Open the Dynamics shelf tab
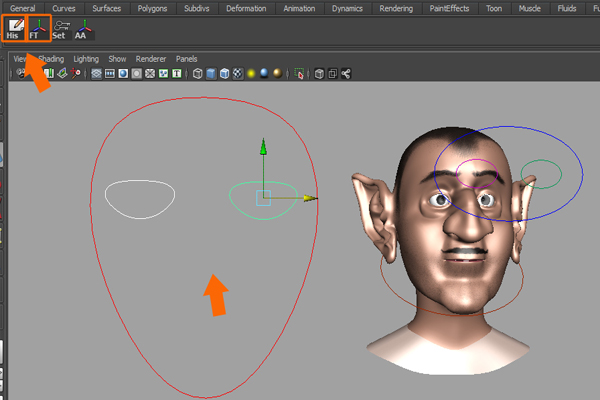The image size is (600, 400). [347, 8]
